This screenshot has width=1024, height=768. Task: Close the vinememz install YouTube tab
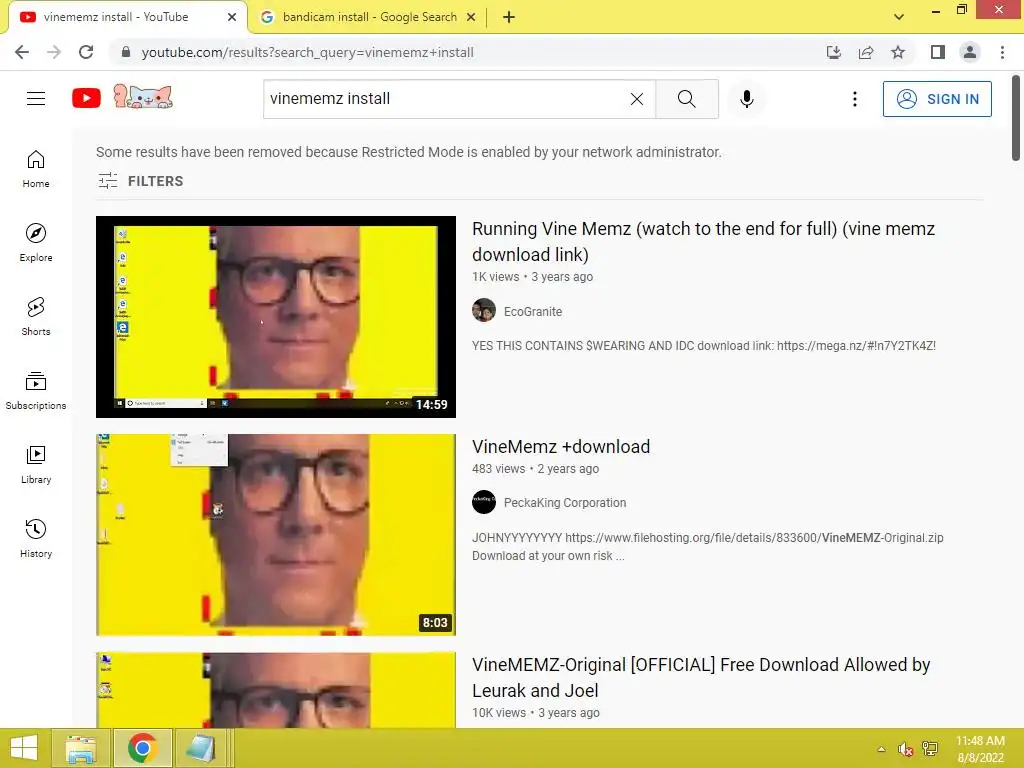232,17
